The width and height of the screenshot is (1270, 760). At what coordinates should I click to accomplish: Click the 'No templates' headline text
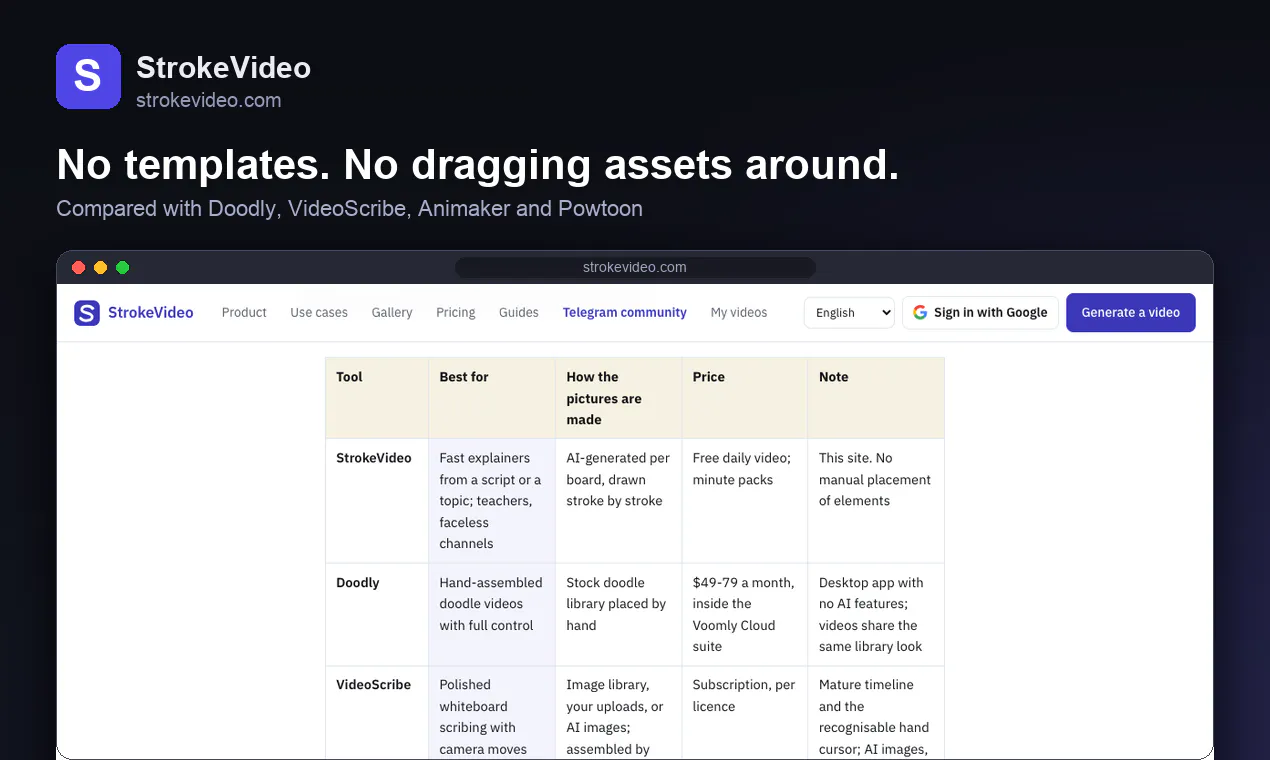(478, 164)
